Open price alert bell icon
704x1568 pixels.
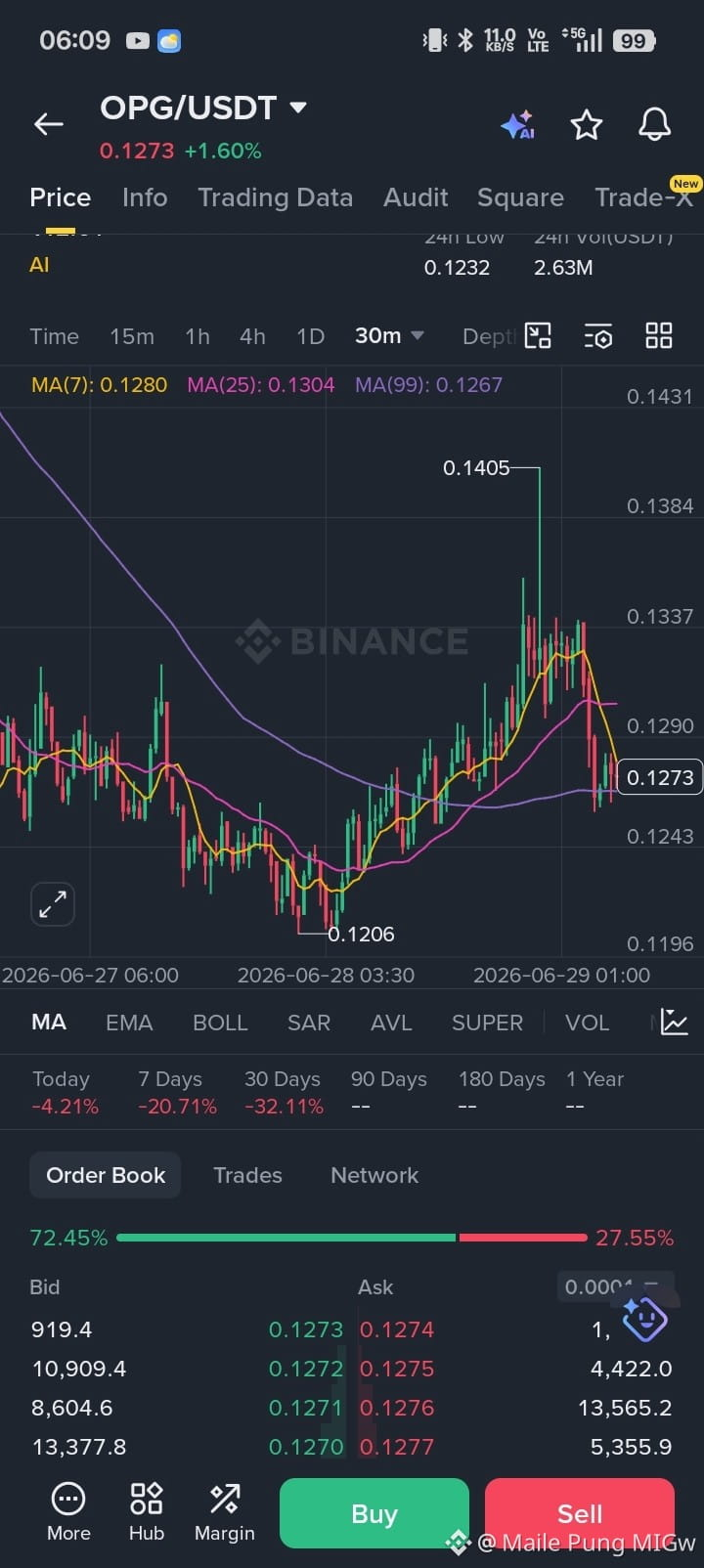pos(654,124)
